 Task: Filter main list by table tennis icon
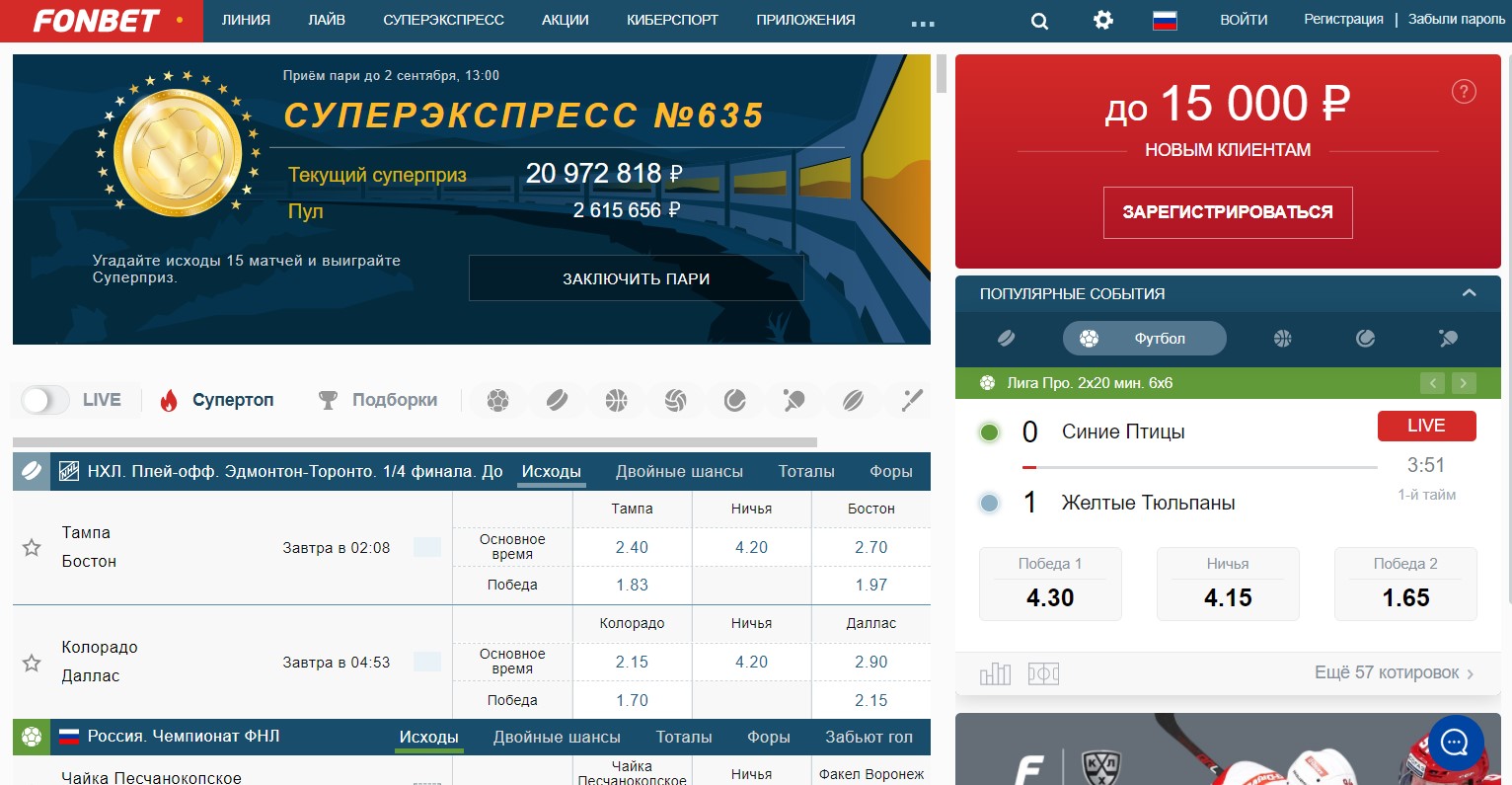click(x=794, y=400)
